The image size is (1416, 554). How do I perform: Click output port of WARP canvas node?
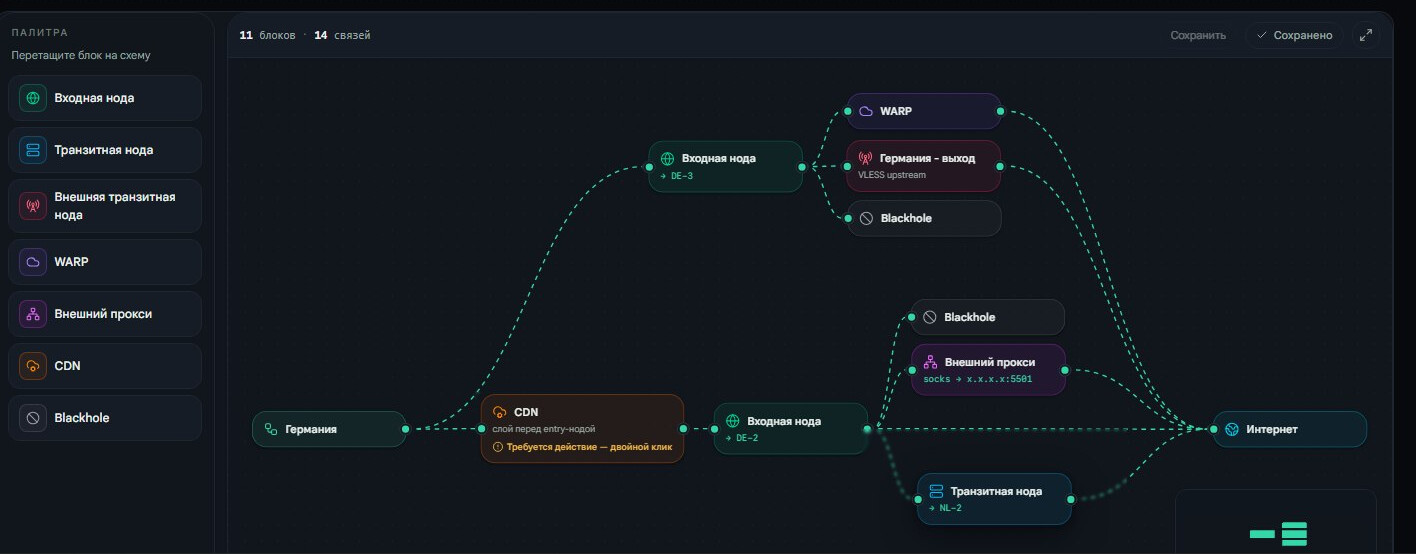[x=1001, y=111]
